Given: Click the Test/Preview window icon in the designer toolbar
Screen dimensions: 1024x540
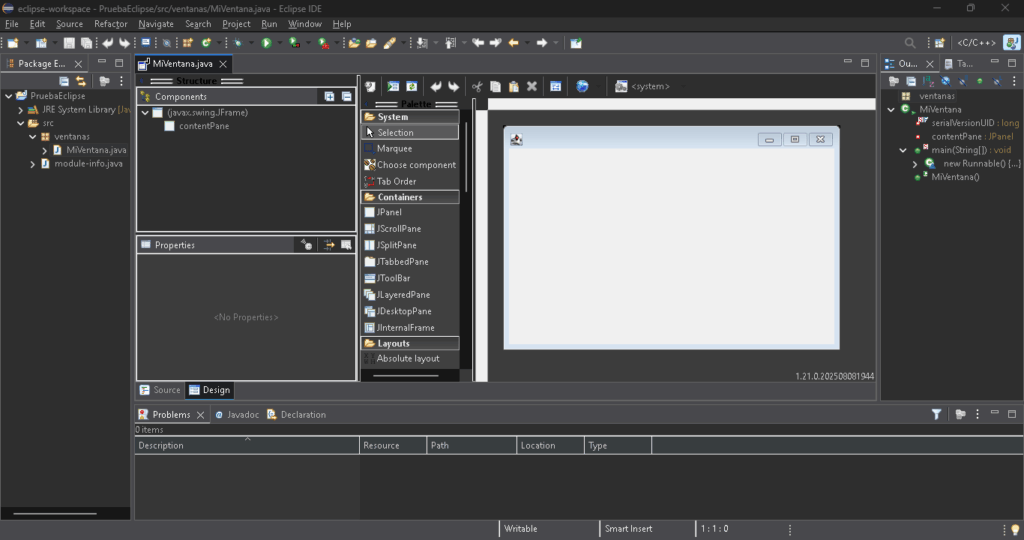Looking at the screenshot, I should pos(393,86).
